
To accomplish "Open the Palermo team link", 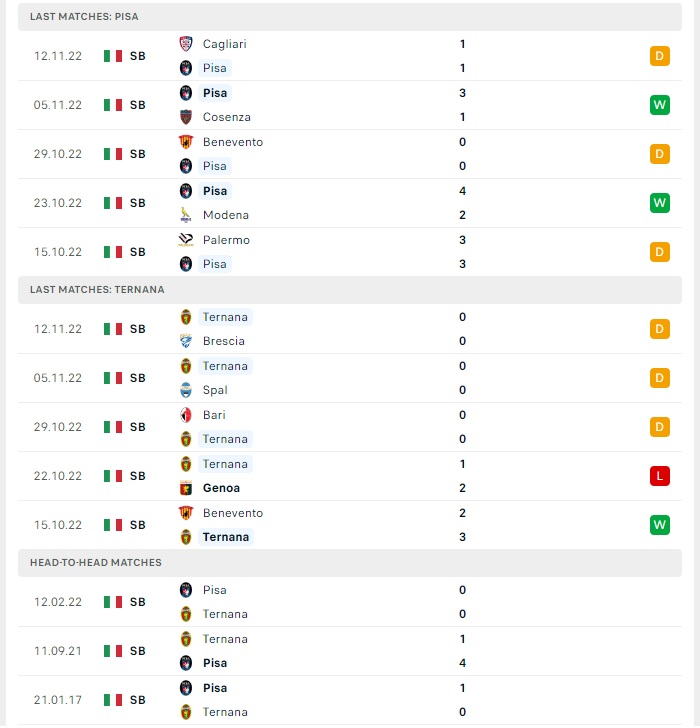I will point(227,240).
